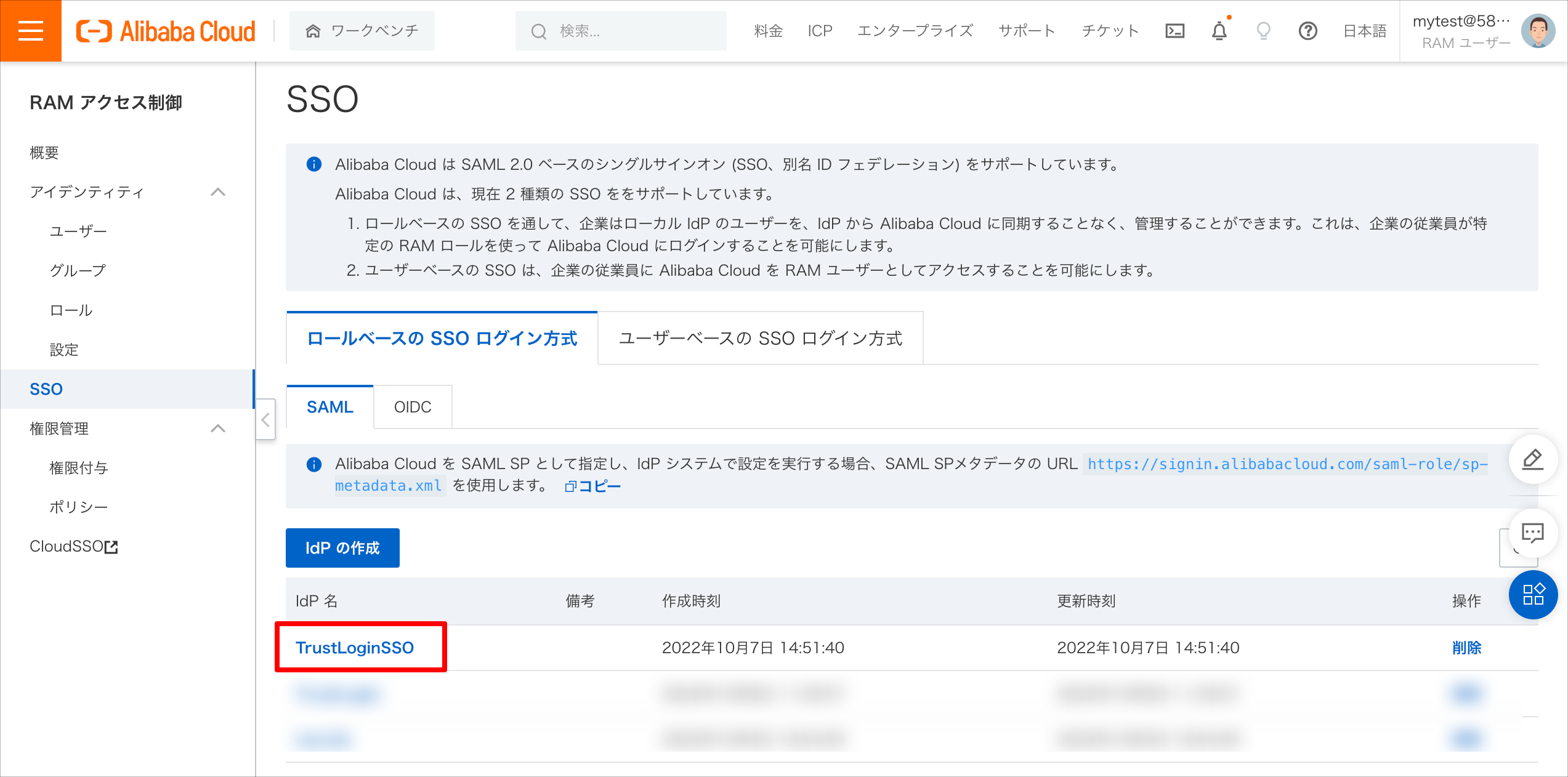Switch to the OIDC tab
Viewport: 1568px width, 777px height.
pyautogui.click(x=412, y=406)
